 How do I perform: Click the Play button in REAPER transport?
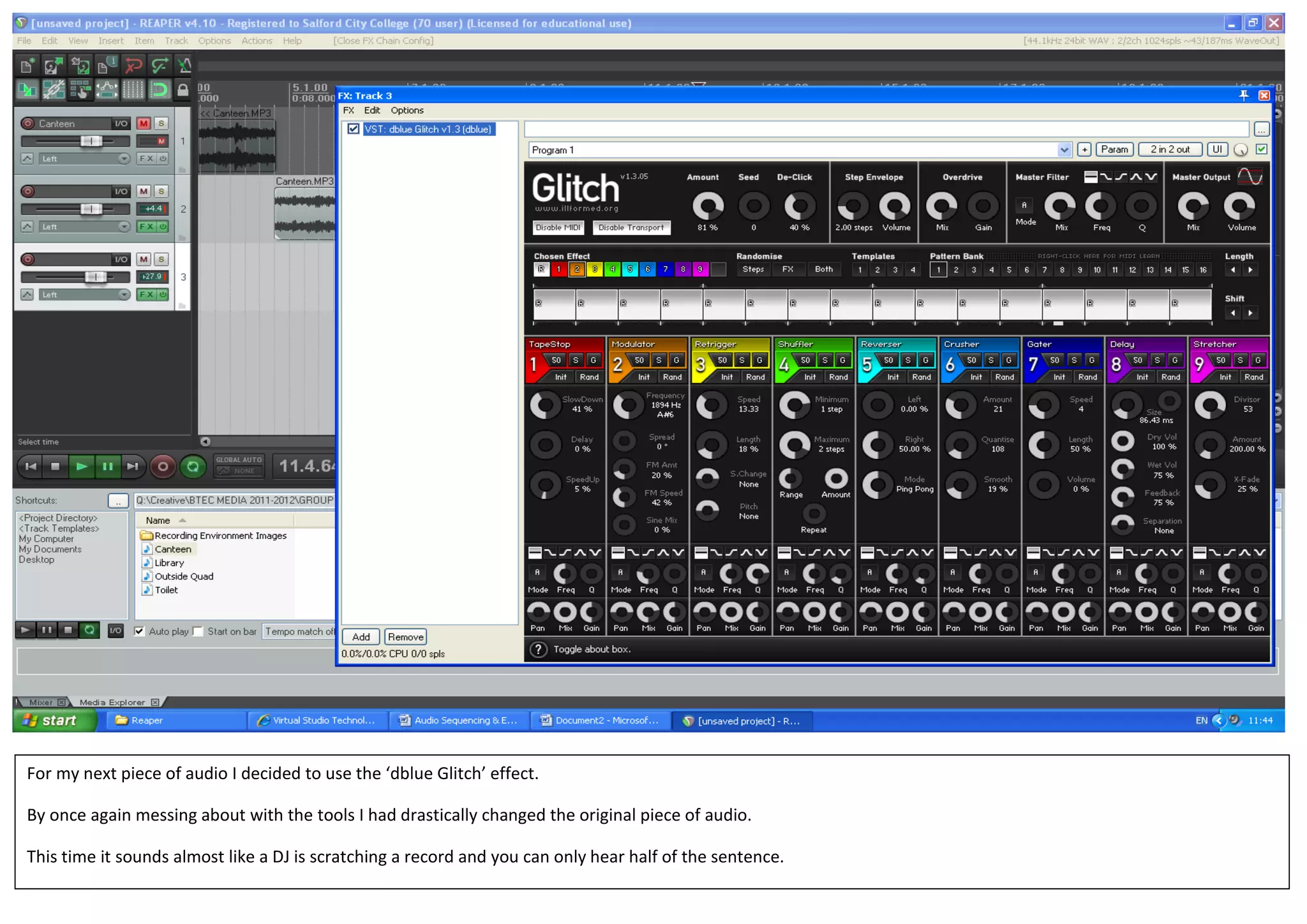point(82,466)
